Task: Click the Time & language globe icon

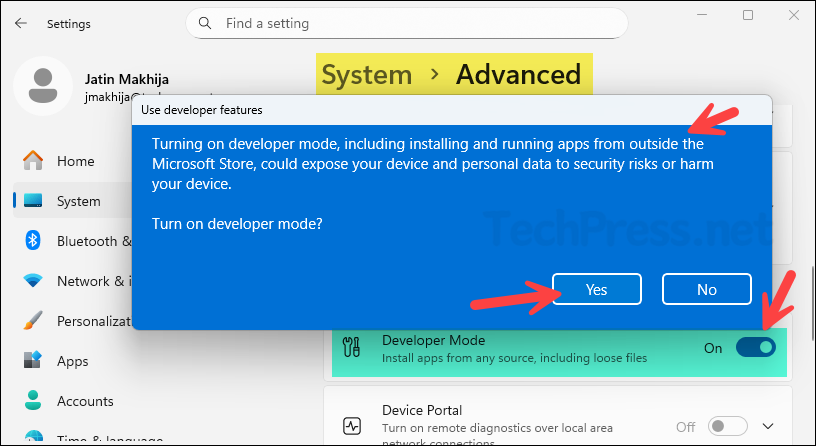Action: [x=34, y=437]
